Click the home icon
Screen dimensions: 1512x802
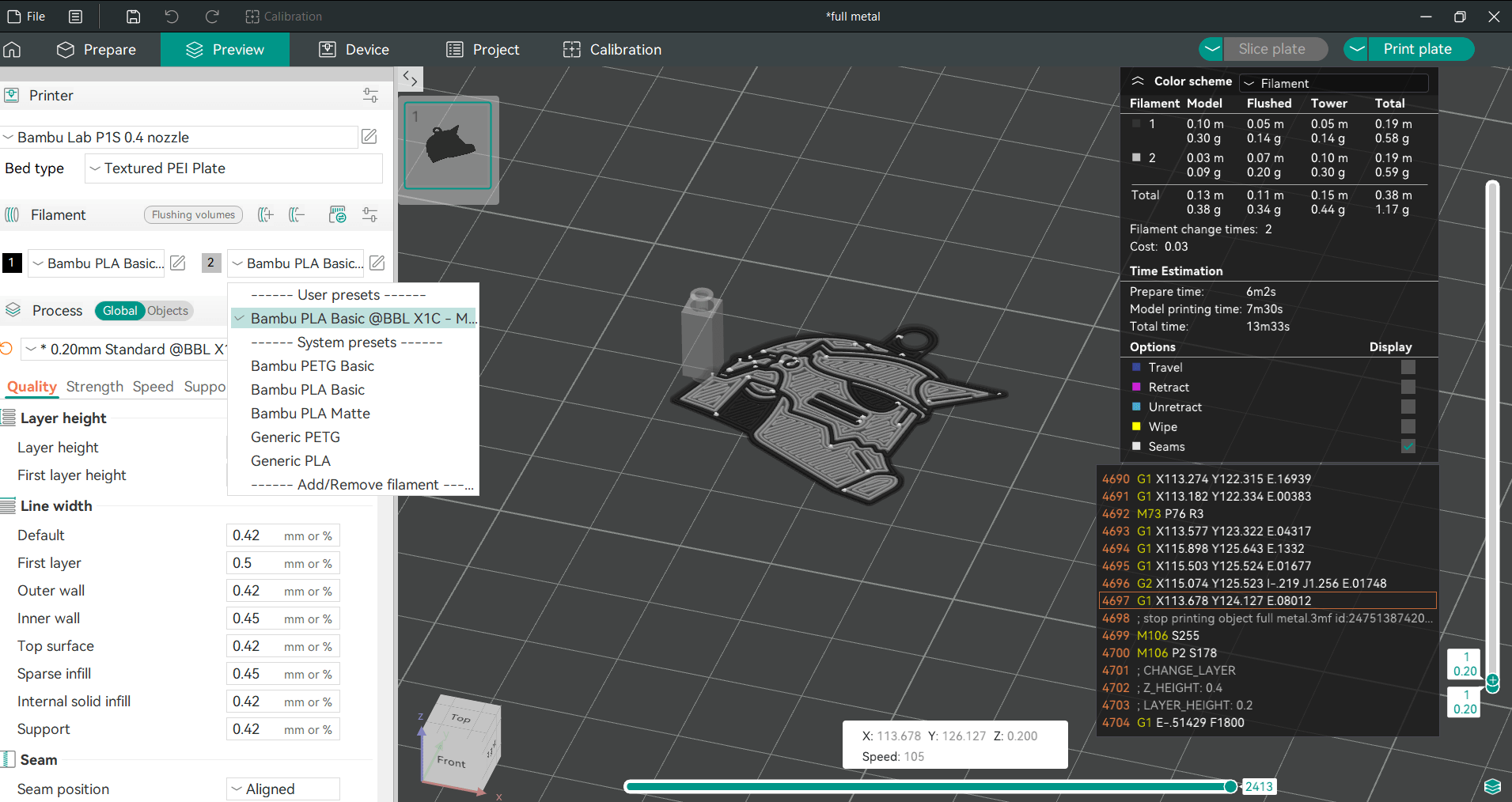[13, 50]
